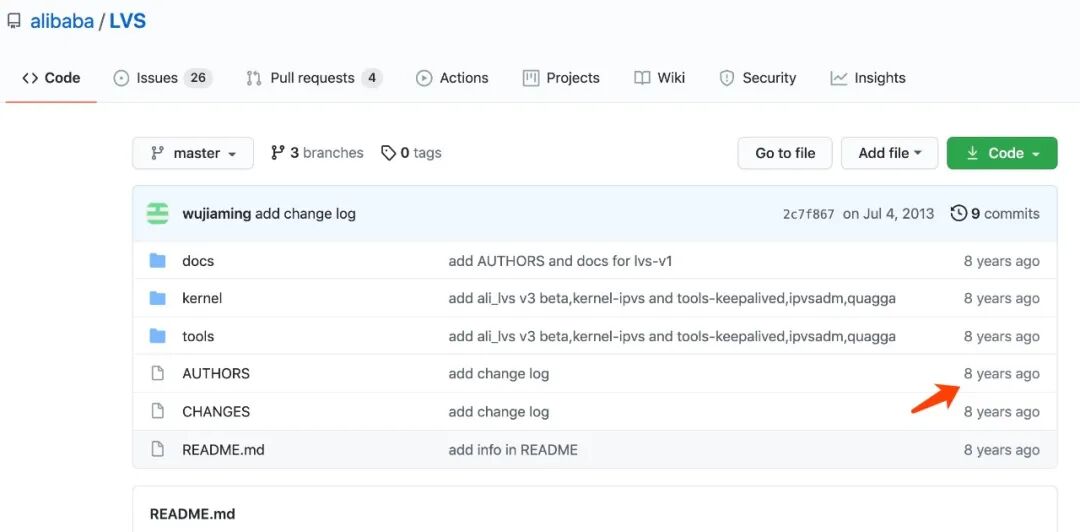Image resolution: width=1080 pixels, height=532 pixels.
Task: Click the README.md file icon in list
Action: tap(158, 450)
